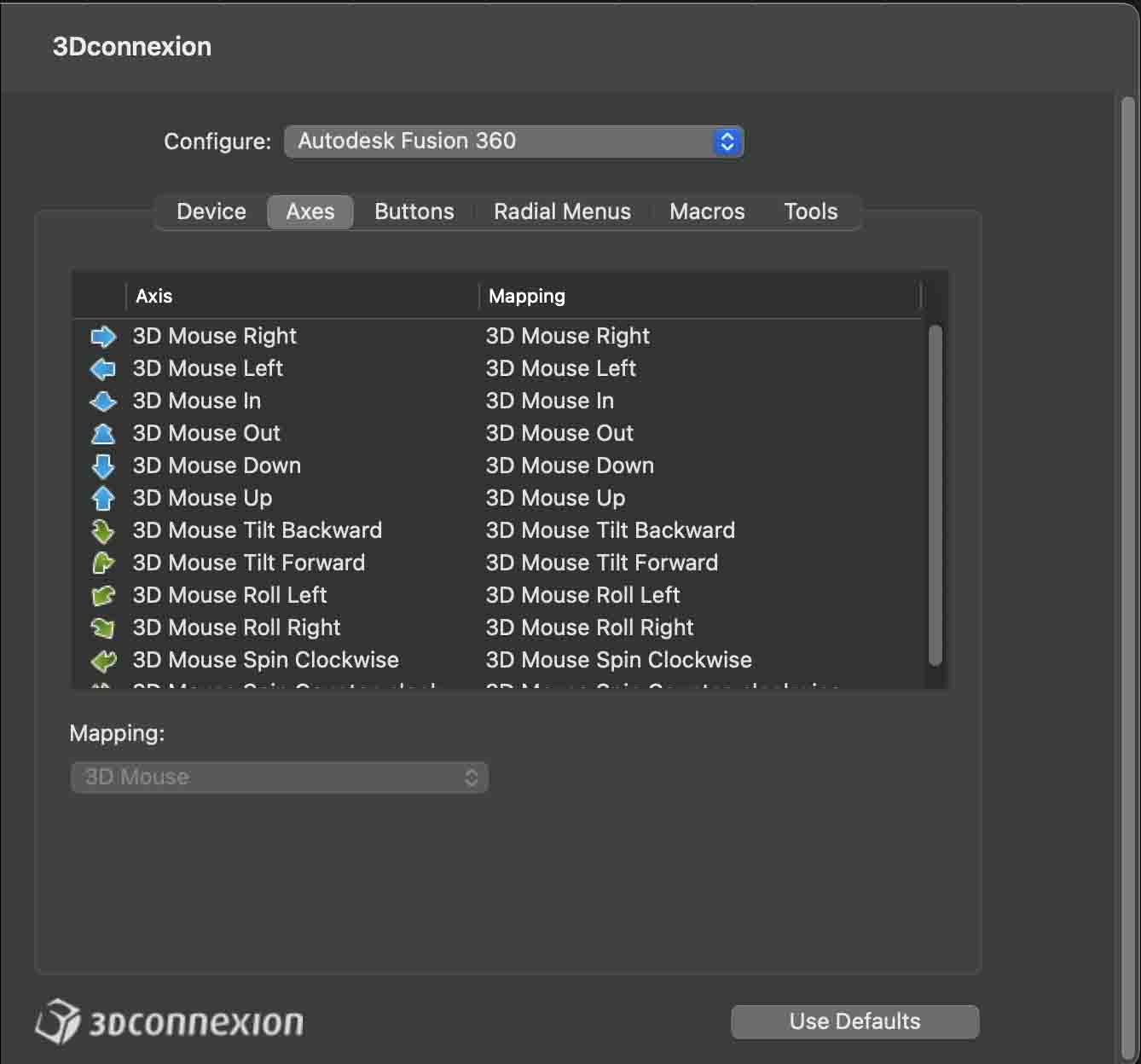Click the 3D Mouse Out axis icon
Image resolution: width=1141 pixels, height=1064 pixels.
click(x=103, y=434)
